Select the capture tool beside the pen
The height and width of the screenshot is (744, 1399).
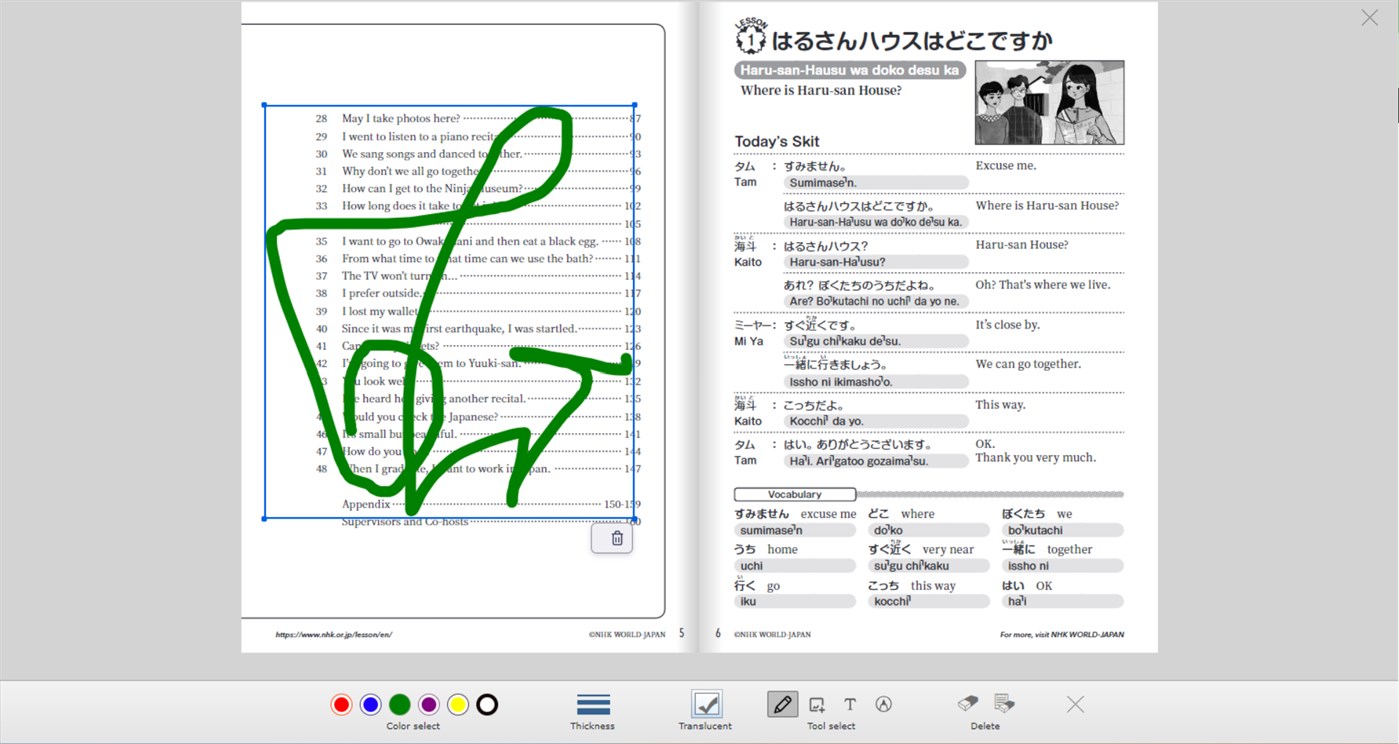click(815, 704)
